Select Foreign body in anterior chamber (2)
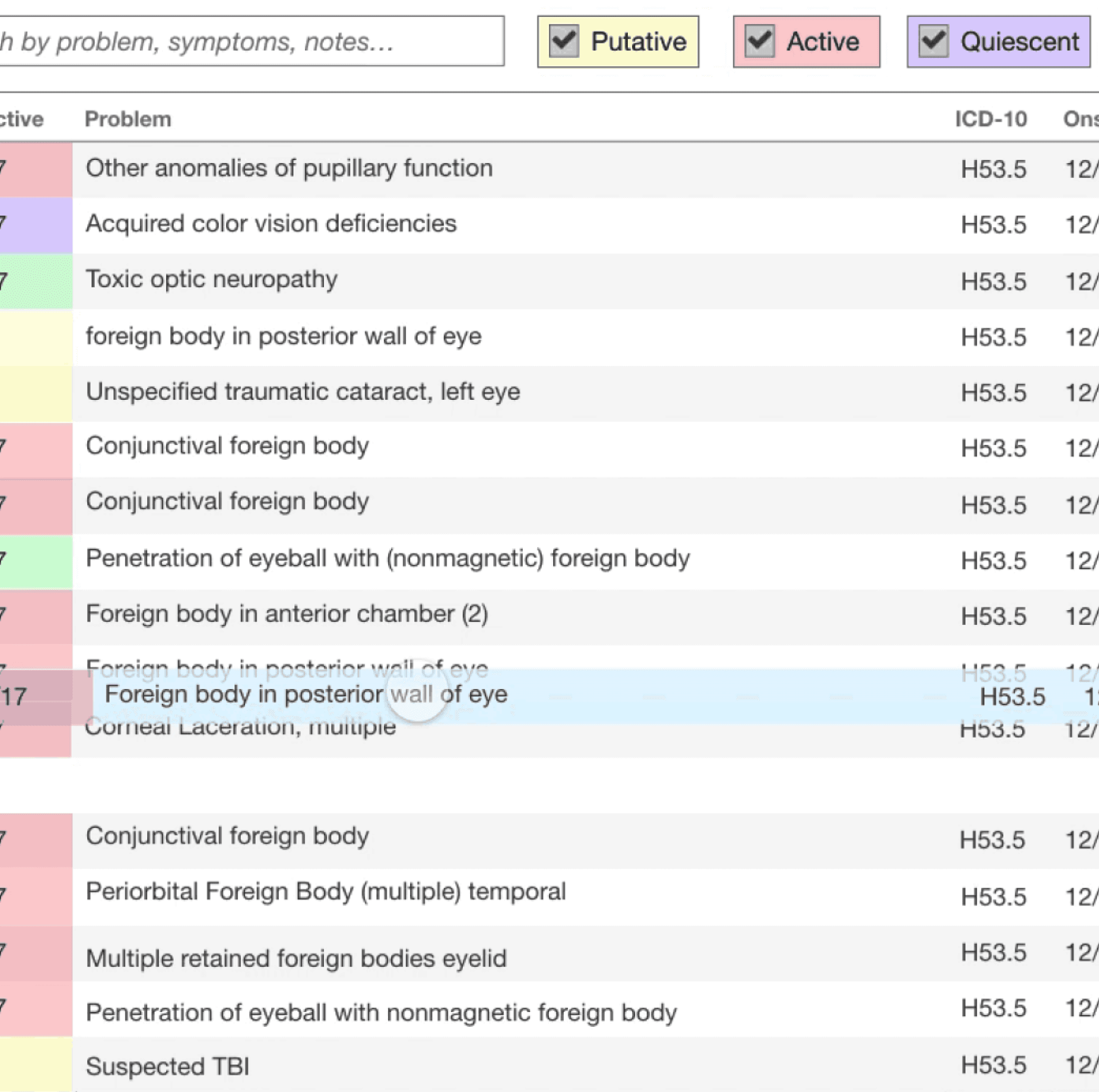 [287, 614]
